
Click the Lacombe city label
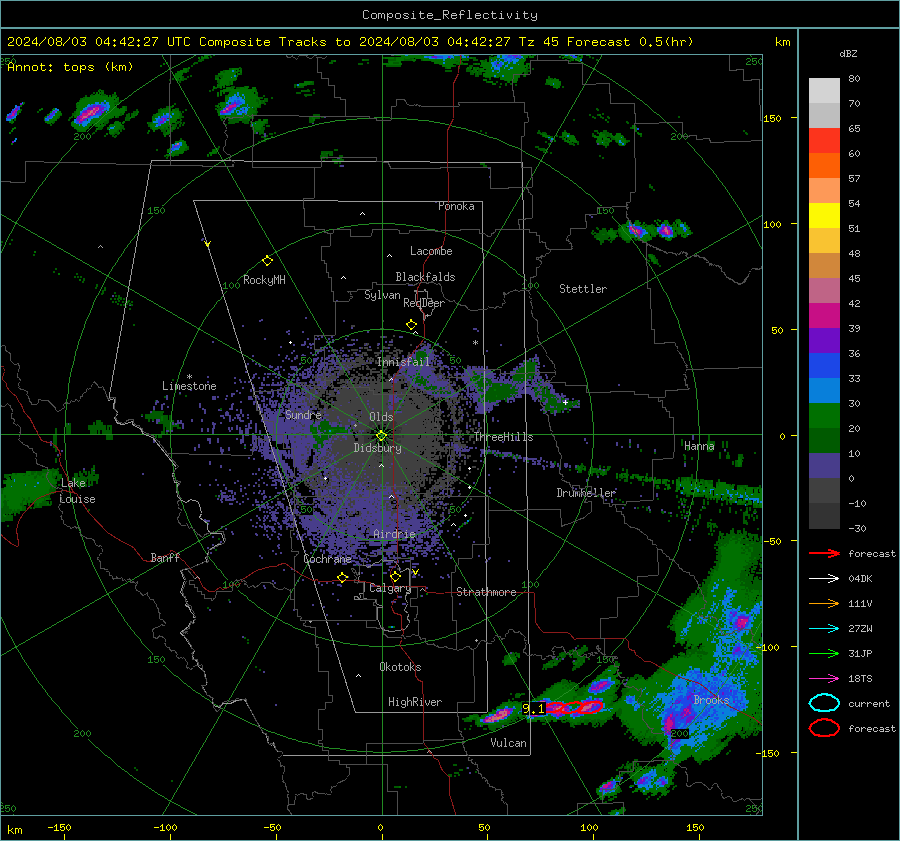pos(431,251)
